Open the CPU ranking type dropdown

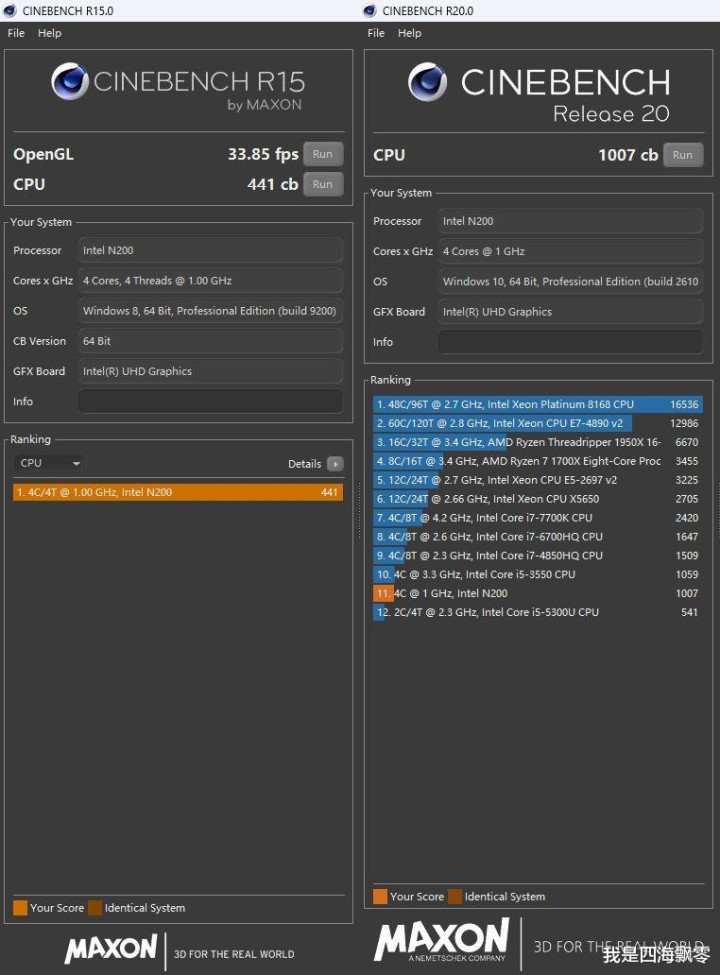tap(49, 463)
